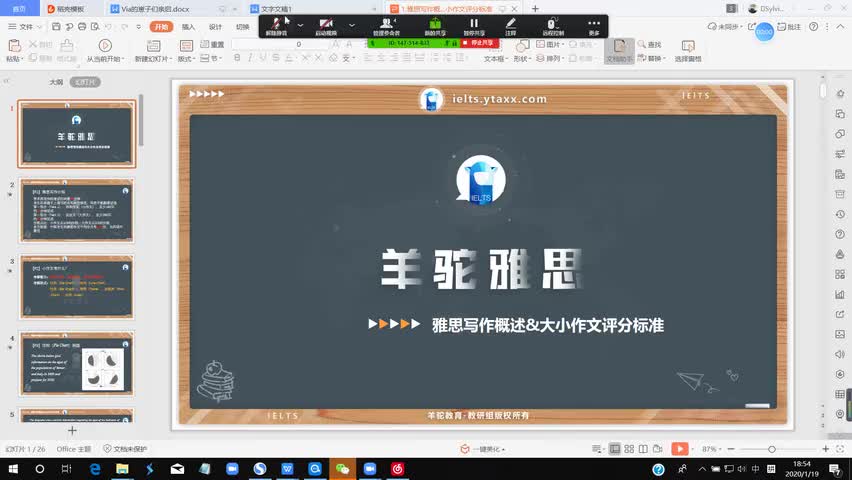Open the Selection Pane icon

(688, 46)
